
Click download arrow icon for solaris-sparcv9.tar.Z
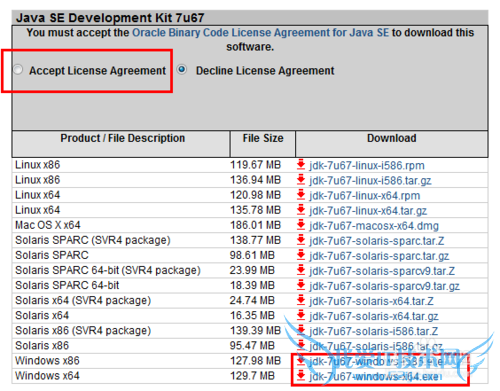coord(301,270)
